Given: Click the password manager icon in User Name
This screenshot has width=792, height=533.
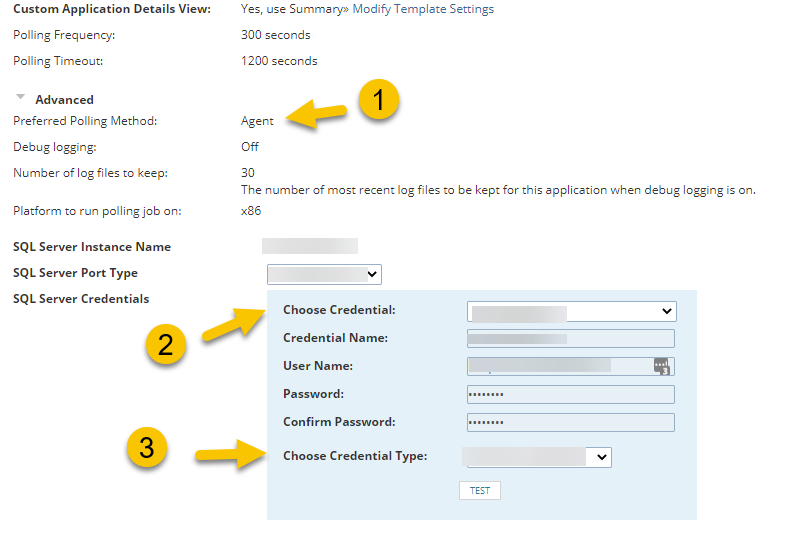Looking at the screenshot, I should click(x=662, y=366).
